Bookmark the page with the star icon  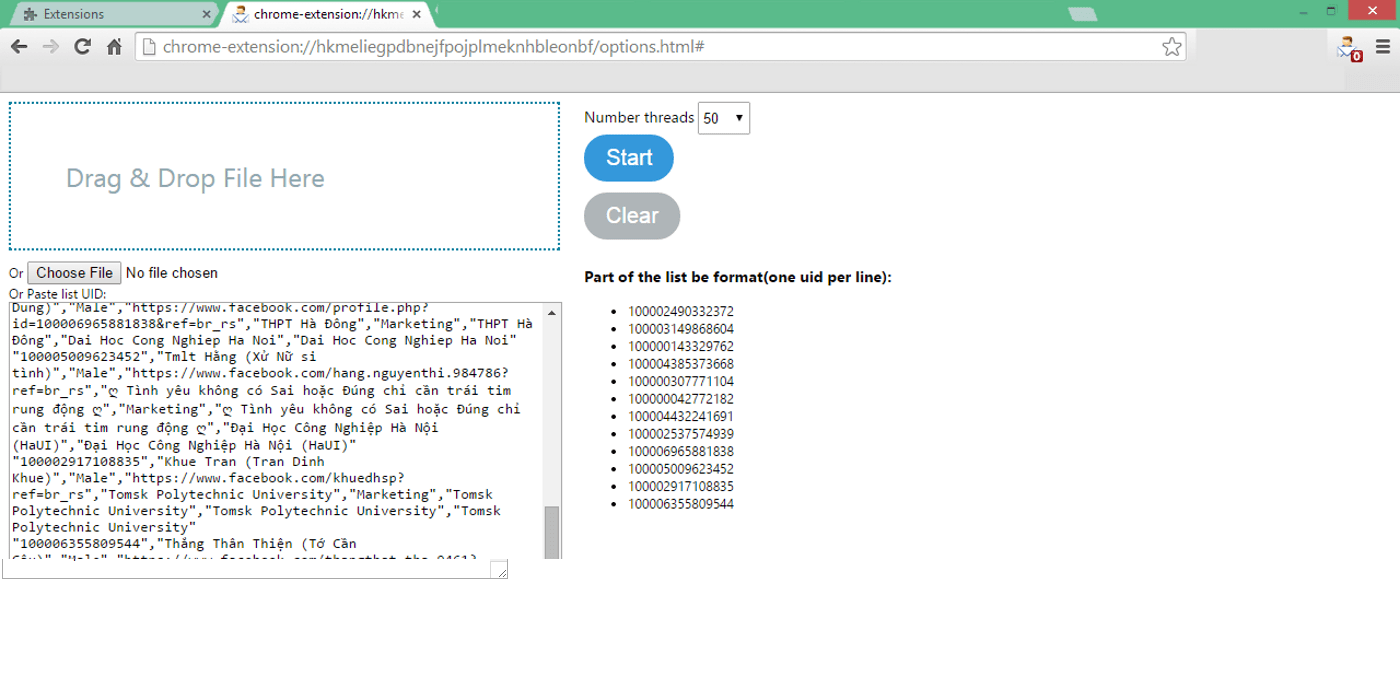[1170, 45]
